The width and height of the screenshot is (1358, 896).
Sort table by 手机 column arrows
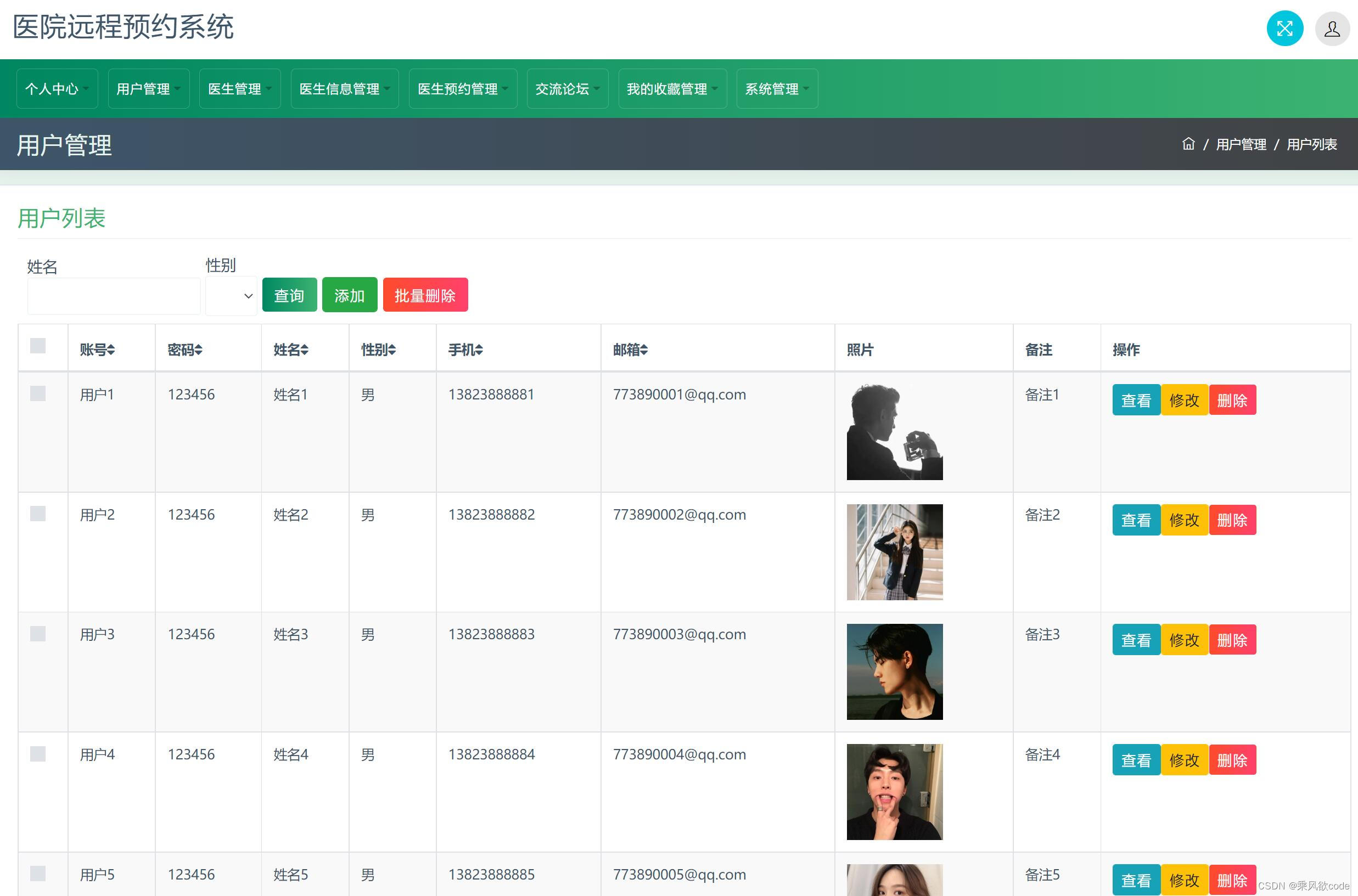(x=479, y=350)
